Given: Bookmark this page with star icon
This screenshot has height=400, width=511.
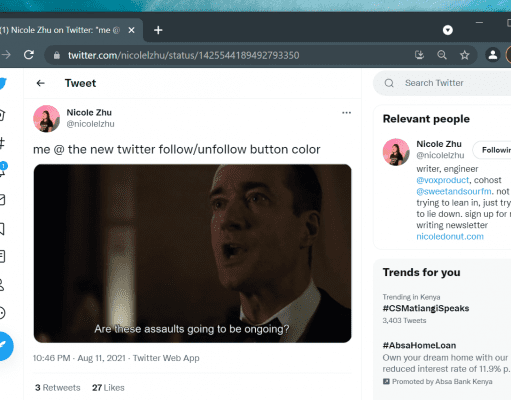Looking at the screenshot, I should pyautogui.click(x=464, y=55).
